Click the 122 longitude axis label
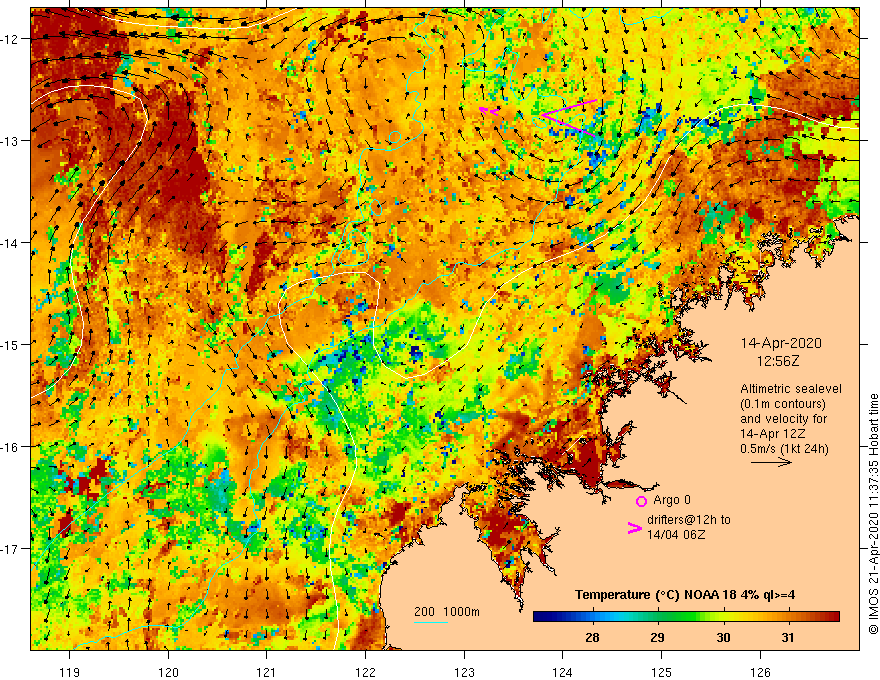The image size is (880, 680). click(x=365, y=672)
